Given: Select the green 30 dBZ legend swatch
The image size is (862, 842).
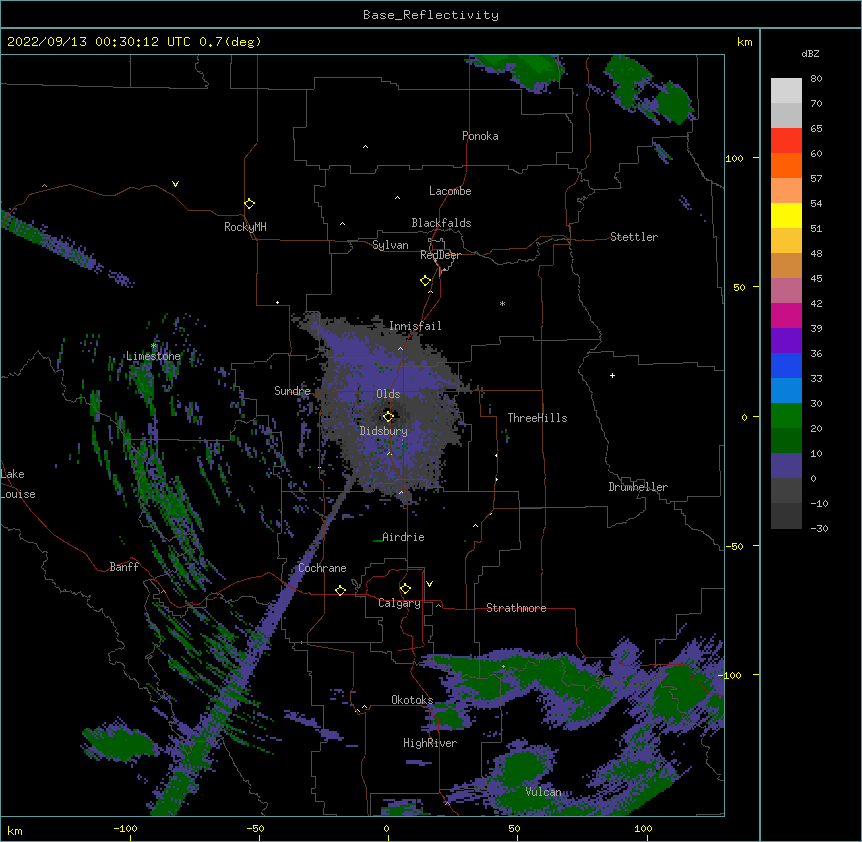Looking at the screenshot, I should coord(786,416).
